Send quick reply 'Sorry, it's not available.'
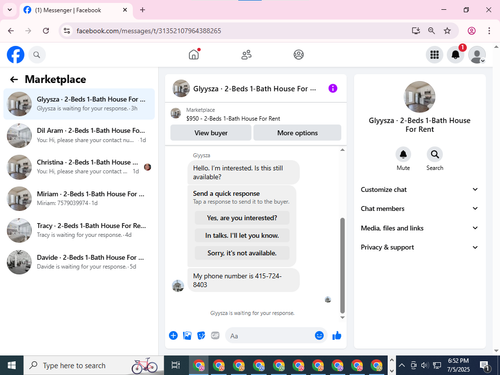Image resolution: width=500 pixels, height=375 pixels. (x=242, y=253)
